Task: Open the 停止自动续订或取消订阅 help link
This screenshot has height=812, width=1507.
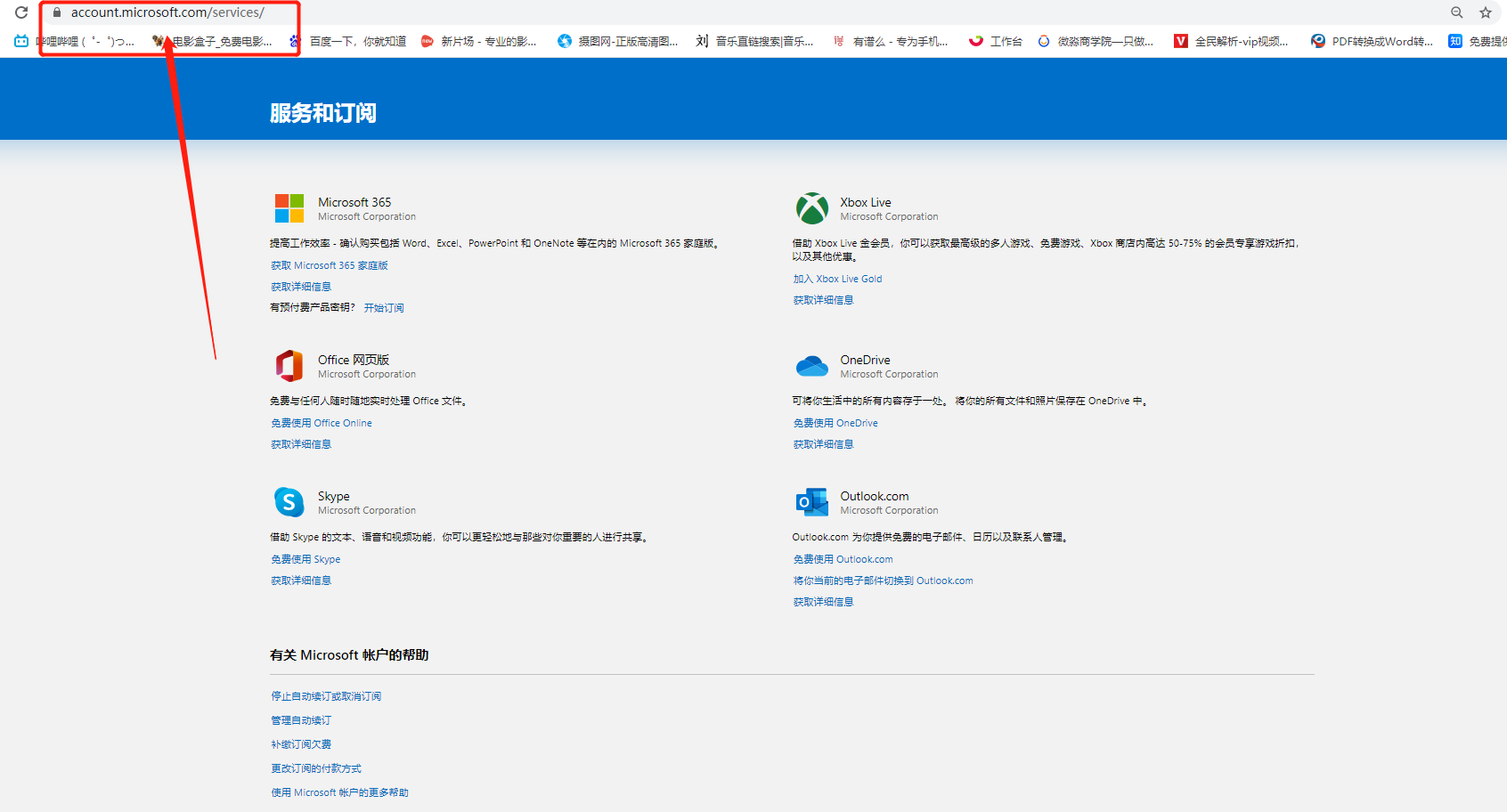Action: [326, 696]
